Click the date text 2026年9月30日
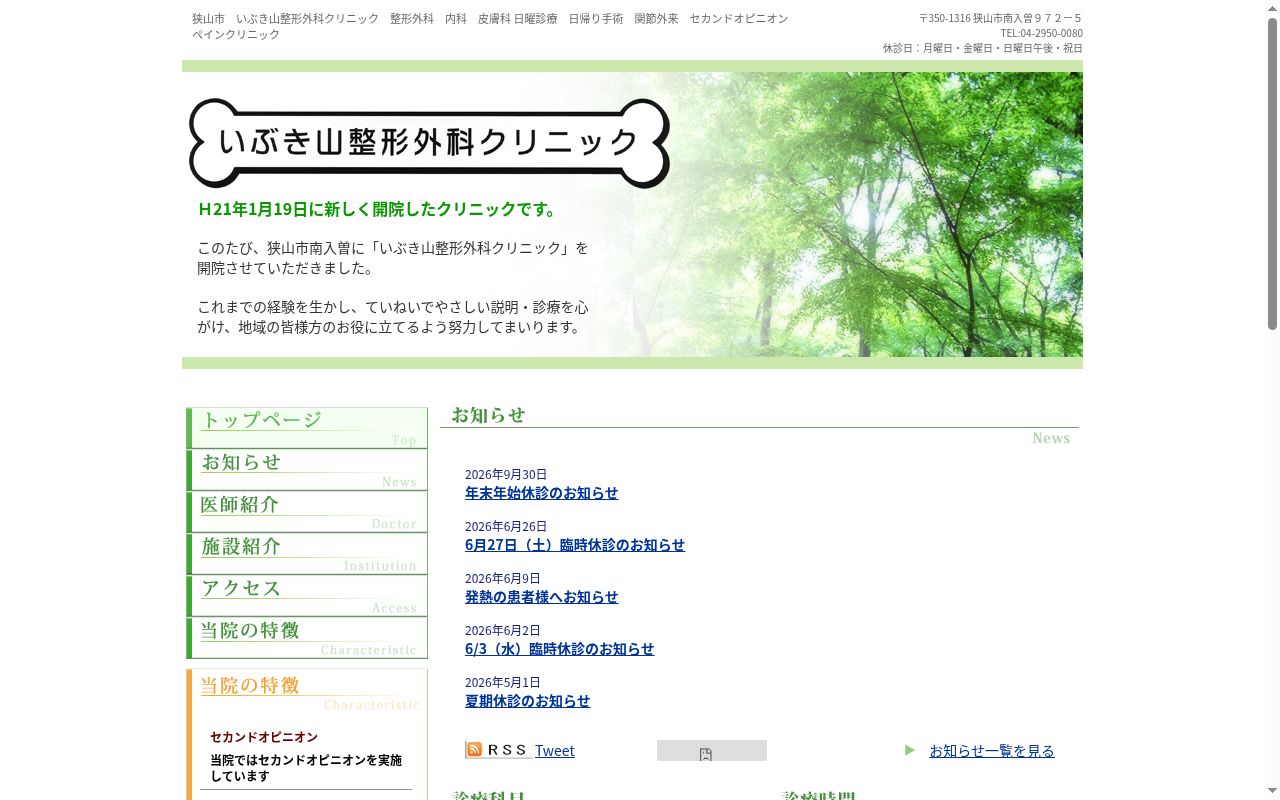 pyautogui.click(x=506, y=475)
